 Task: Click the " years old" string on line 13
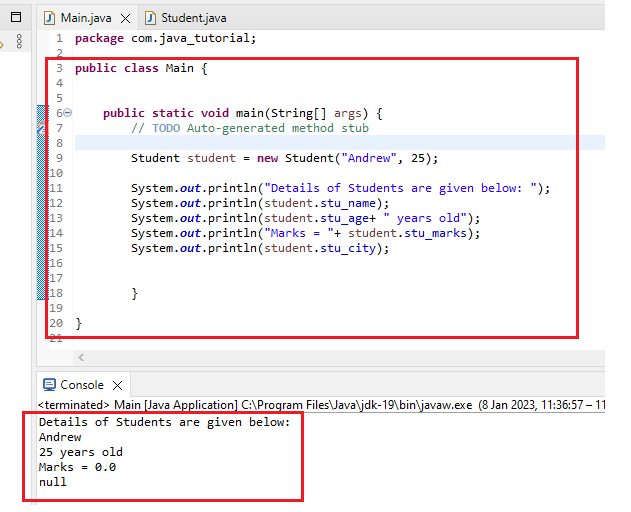click(425, 218)
